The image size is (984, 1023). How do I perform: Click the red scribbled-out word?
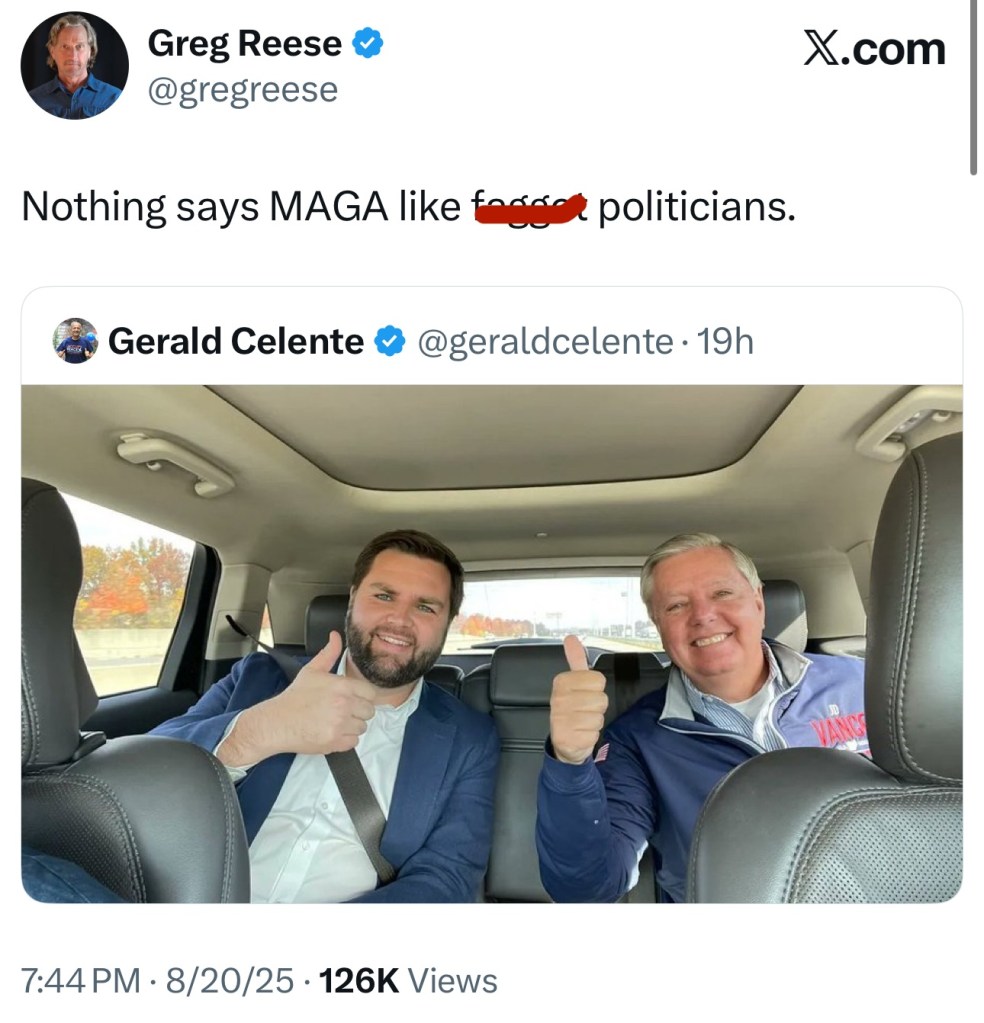coord(530,208)
